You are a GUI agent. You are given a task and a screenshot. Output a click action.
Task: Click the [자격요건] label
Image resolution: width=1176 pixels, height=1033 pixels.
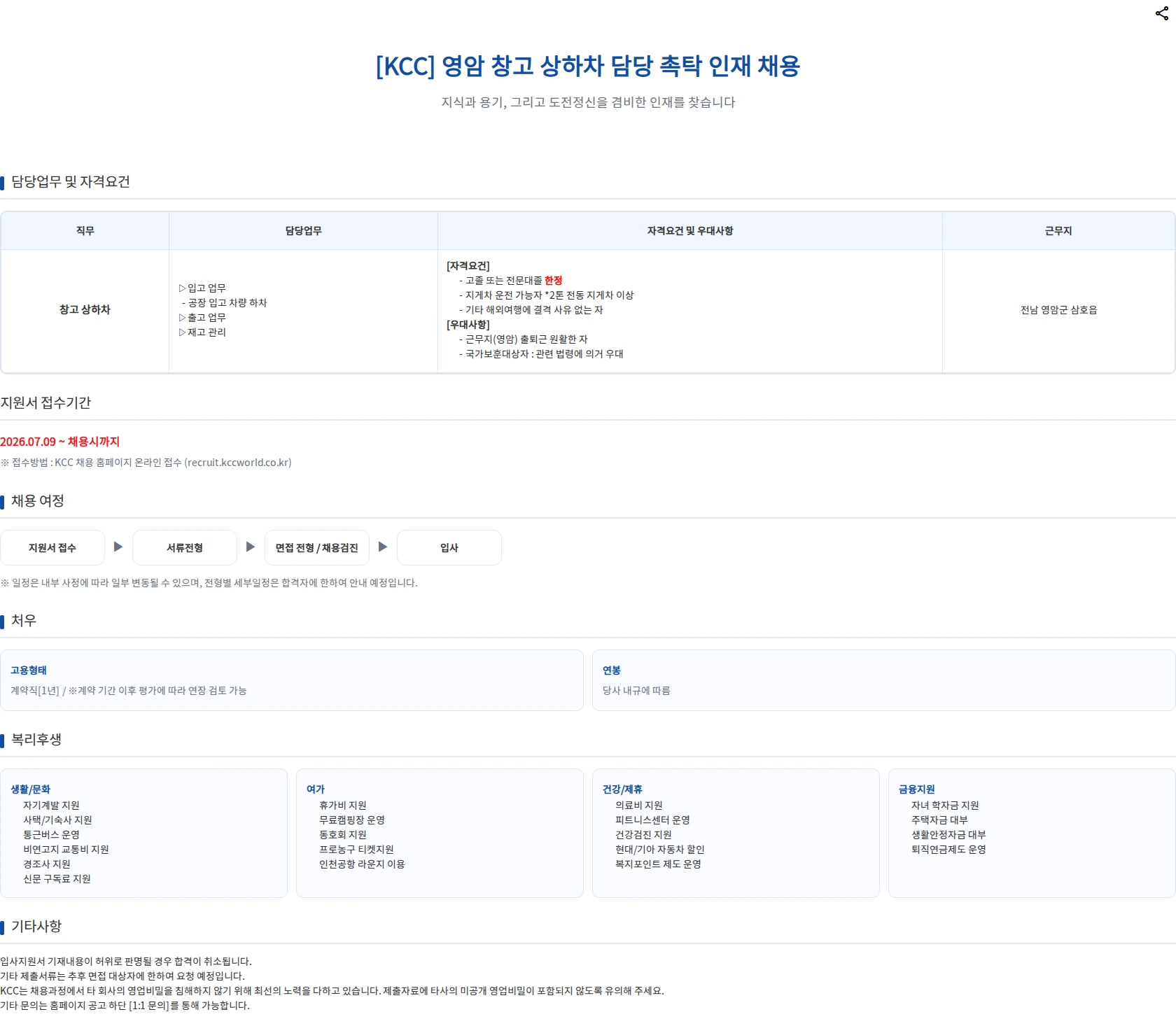pos(468,266)
